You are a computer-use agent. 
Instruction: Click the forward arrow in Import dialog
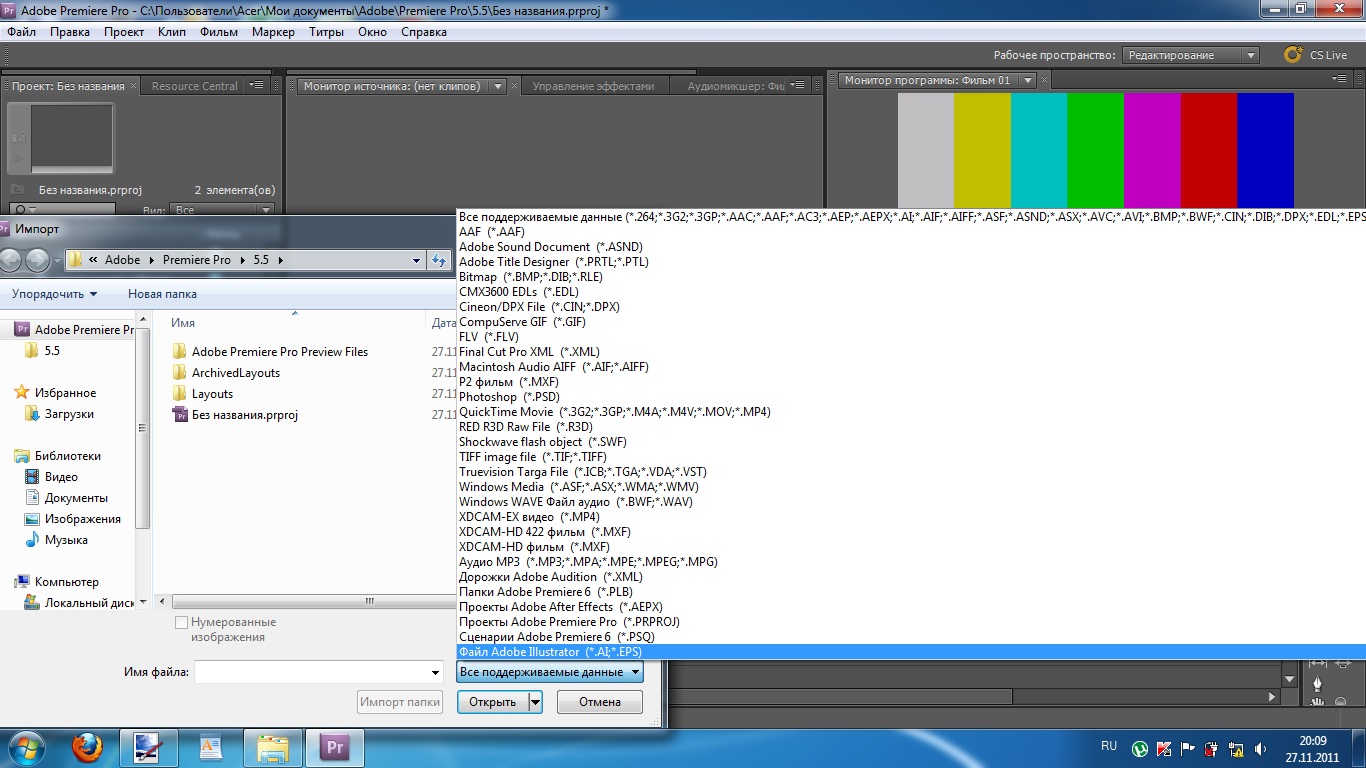click(x=37, y=260)
